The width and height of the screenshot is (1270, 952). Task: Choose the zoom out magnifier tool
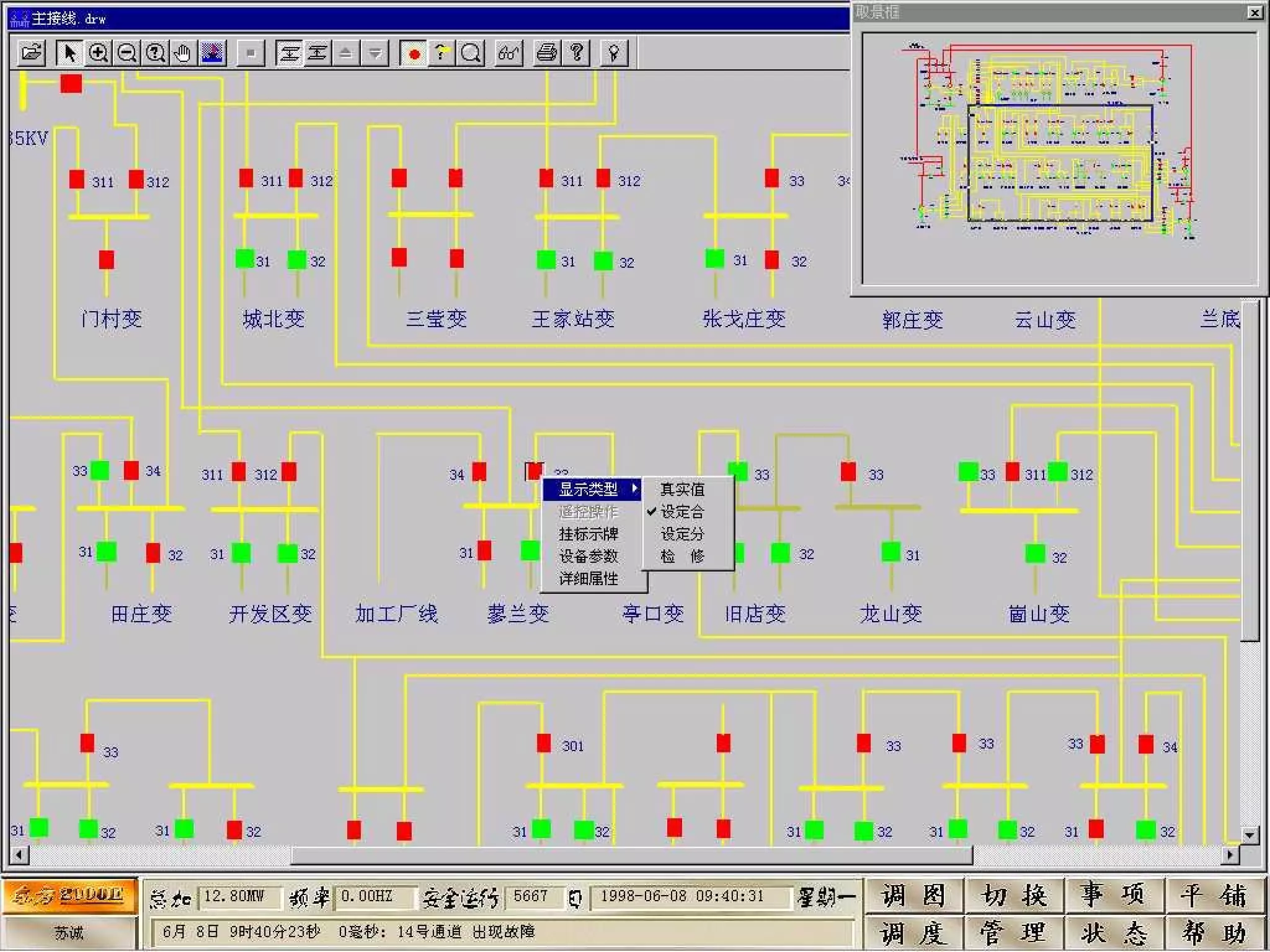click(x=127, y=53)
